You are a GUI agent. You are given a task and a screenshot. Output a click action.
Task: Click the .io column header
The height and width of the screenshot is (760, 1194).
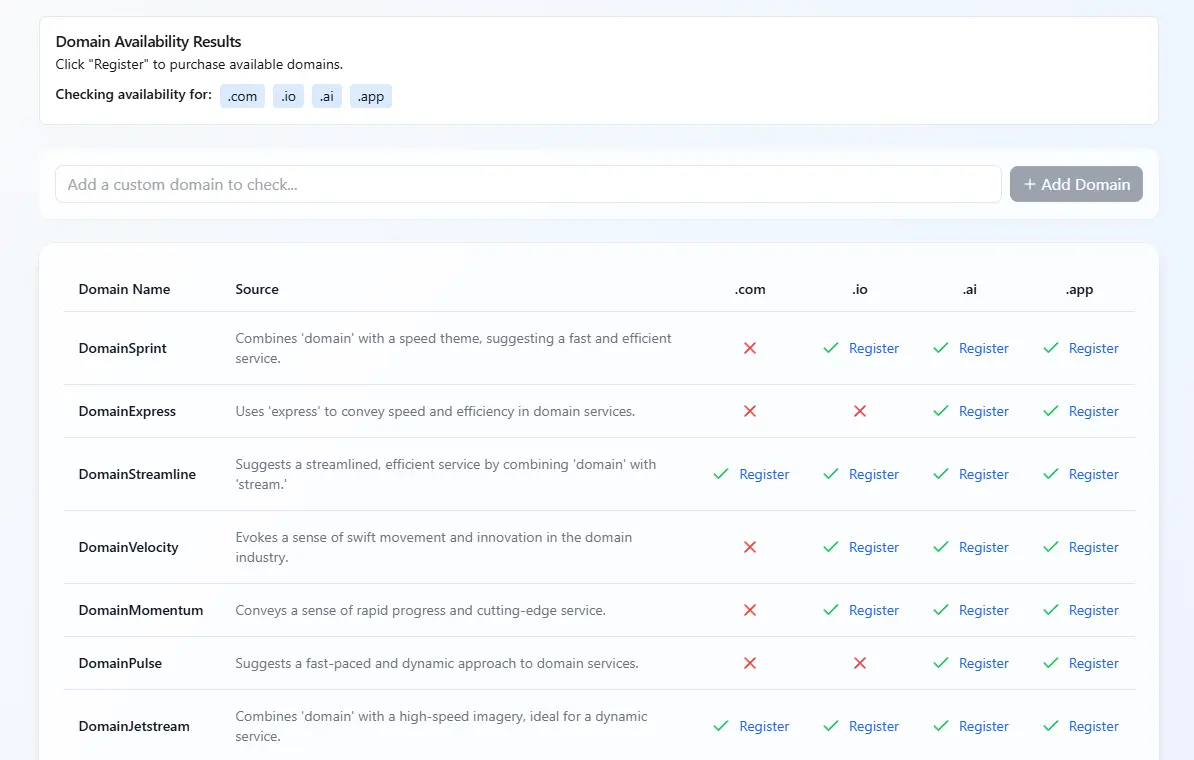click(x=859, y=289)
